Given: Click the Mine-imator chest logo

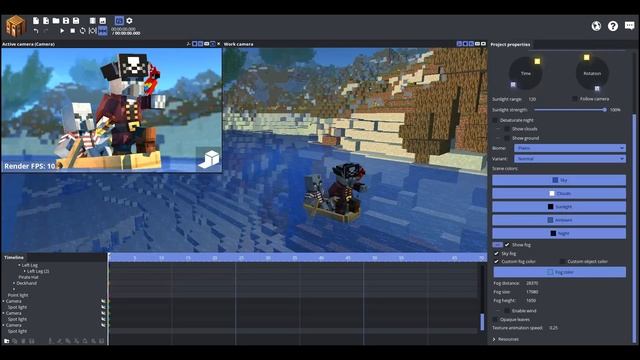Looking at the screenshot, I should 16,26.
